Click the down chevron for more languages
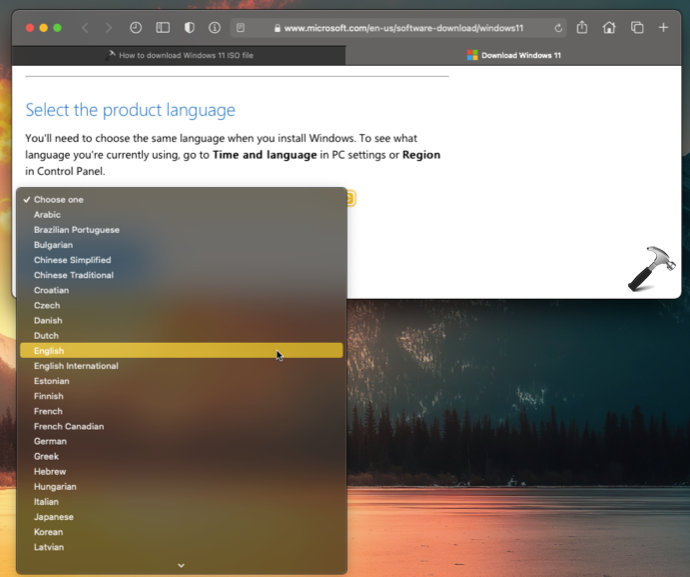 [181, 565]
